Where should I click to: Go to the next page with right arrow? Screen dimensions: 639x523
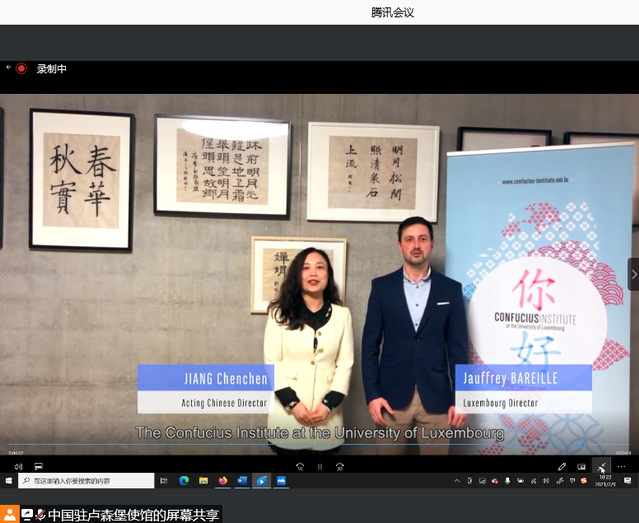click(x=634, y=274)
